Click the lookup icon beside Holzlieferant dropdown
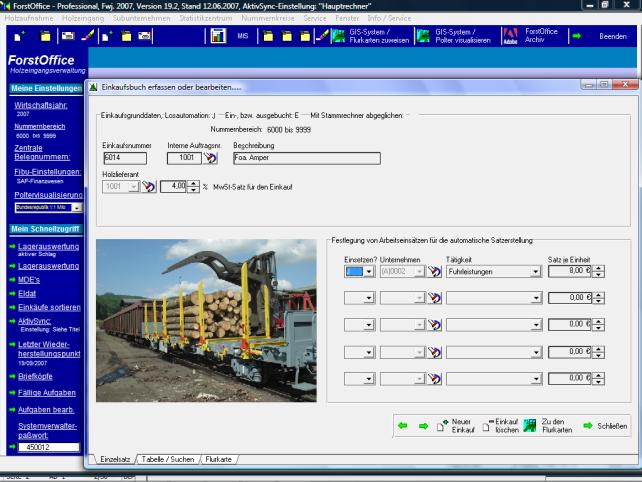Screen dimensions: 642x482 pyautogui.click(x=149, y=187)
